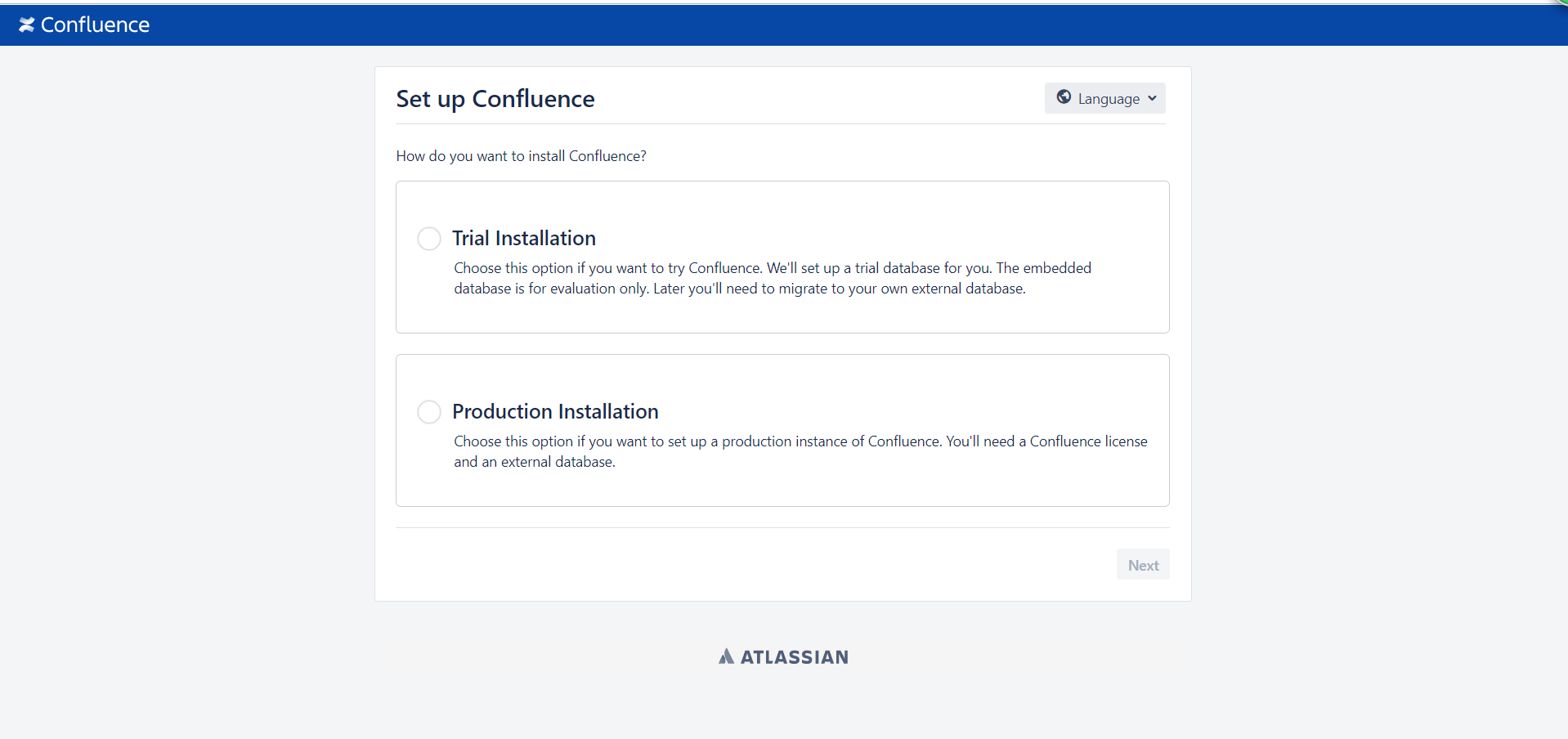
Task: Open the Language dropdown menu
Action: [1105, 98]
